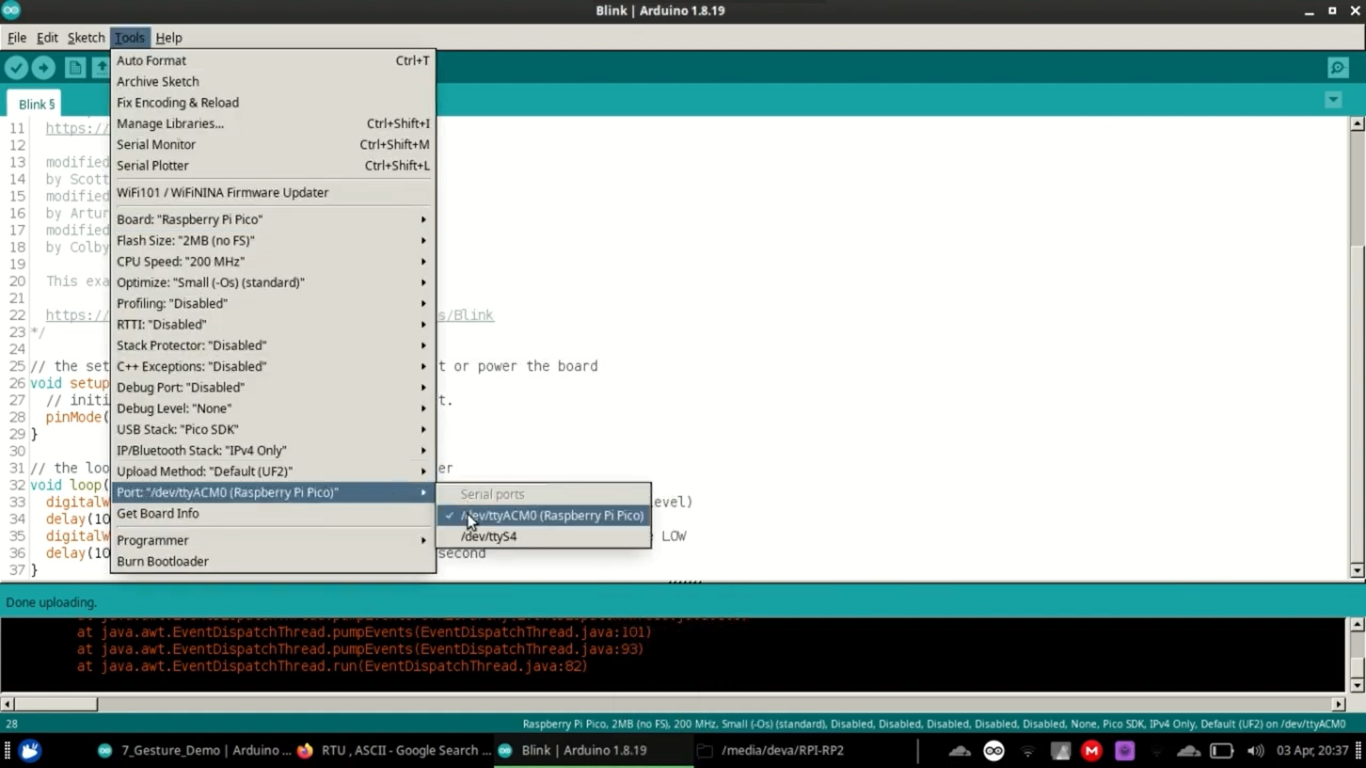Click the "Done uploading." status message
Image resolution: width=1366 pixels, height=768 pixels.
pyautogui.click(x=51, y=602)
